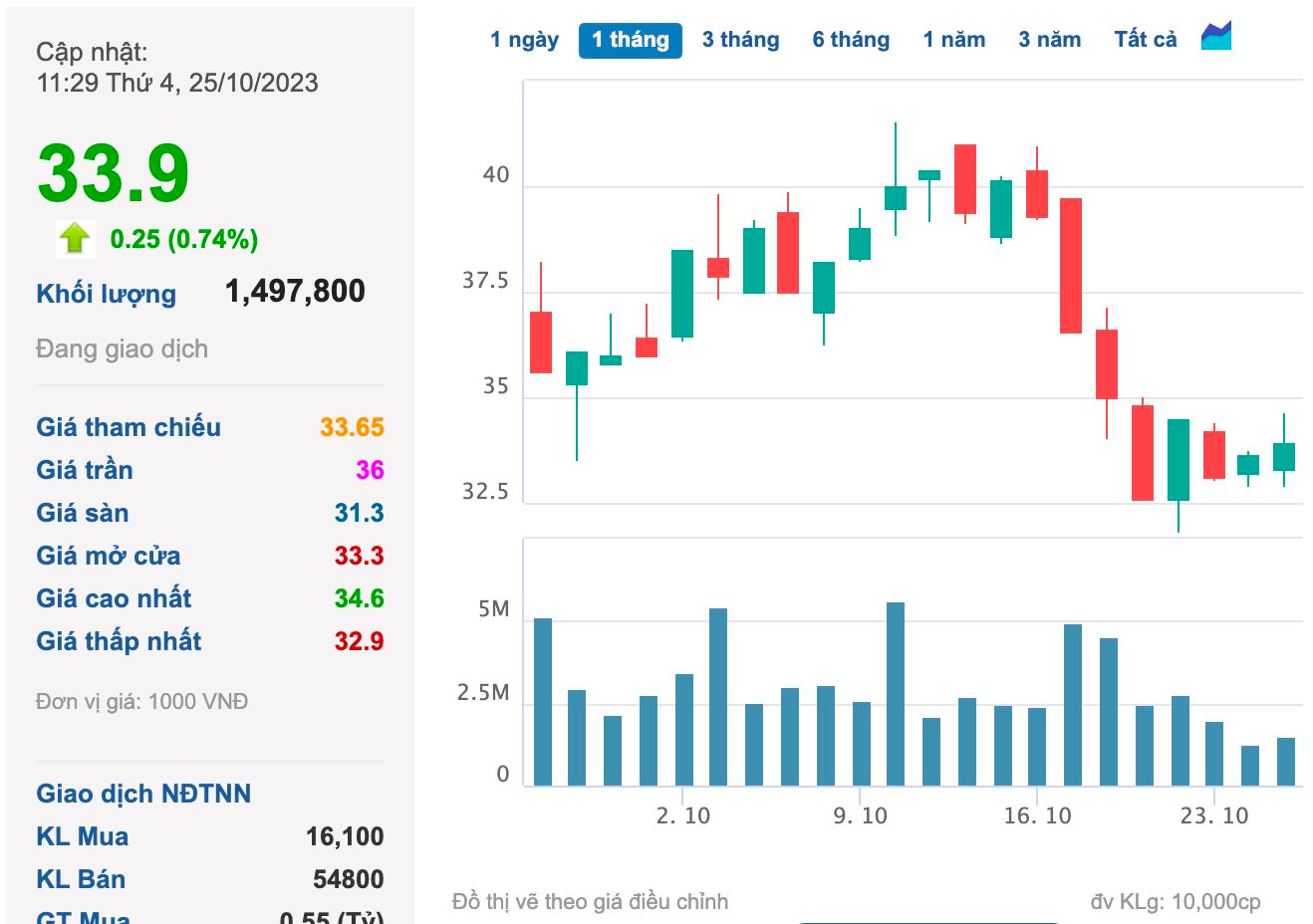Screen dimensions: 1313x924
Task: Click the Đồ thị vẽ theo giá điều chỉnh note
Action: click(590, 902)
